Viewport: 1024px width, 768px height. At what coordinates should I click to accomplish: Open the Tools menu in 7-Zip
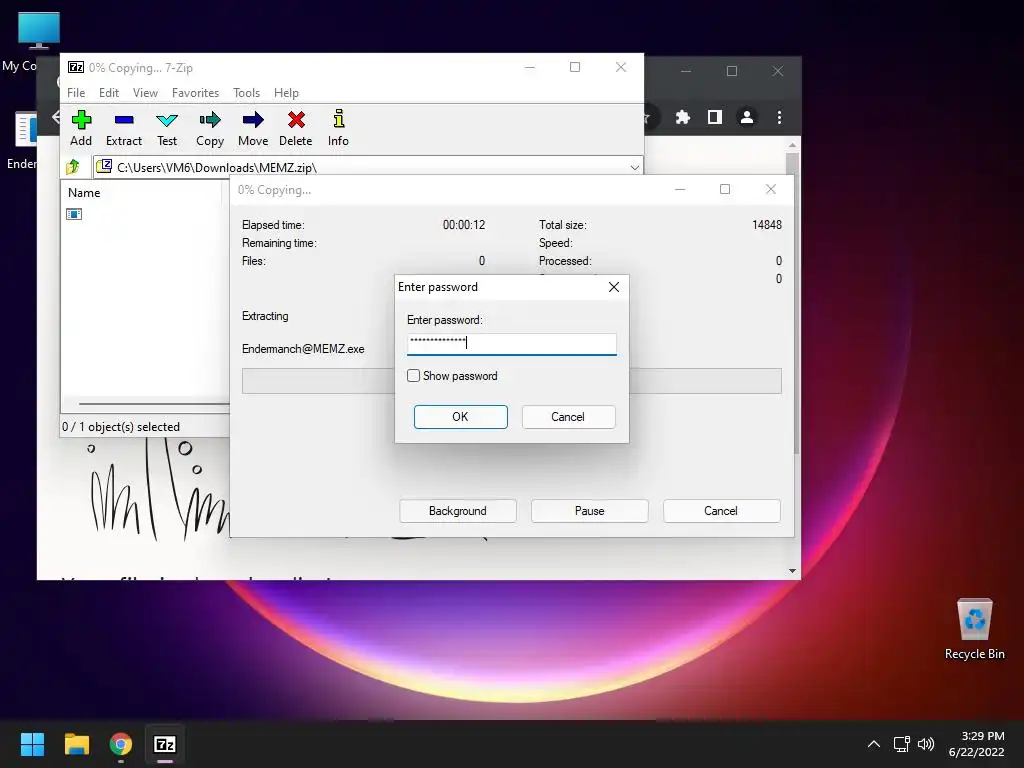tap(246, 93)
